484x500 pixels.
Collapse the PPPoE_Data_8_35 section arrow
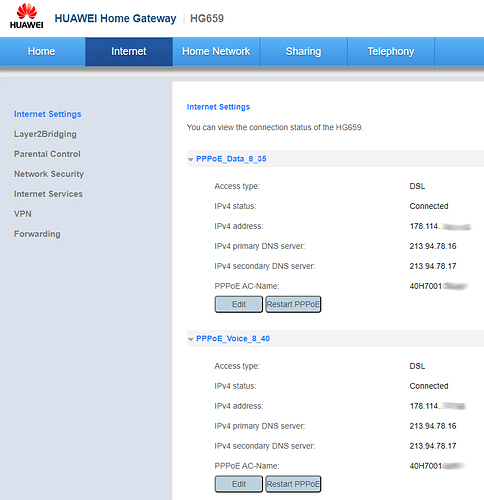[x=191, y=160]
